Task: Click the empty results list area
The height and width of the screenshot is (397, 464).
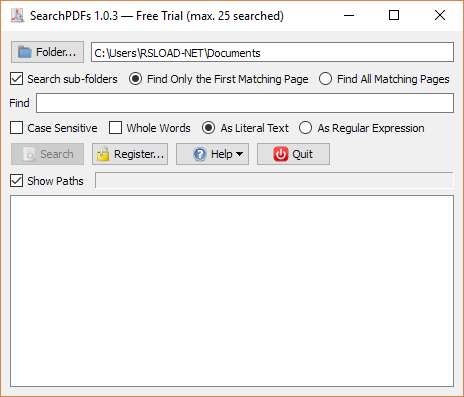Action: point(232,291)
